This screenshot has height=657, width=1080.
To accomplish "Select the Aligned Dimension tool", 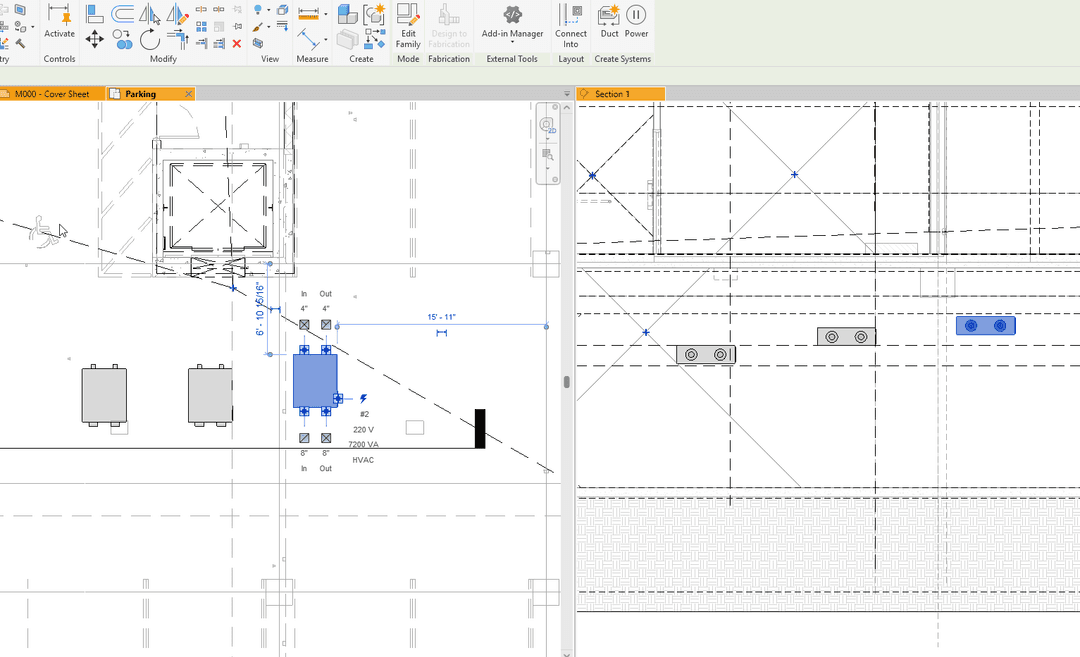I will (308, 13).
